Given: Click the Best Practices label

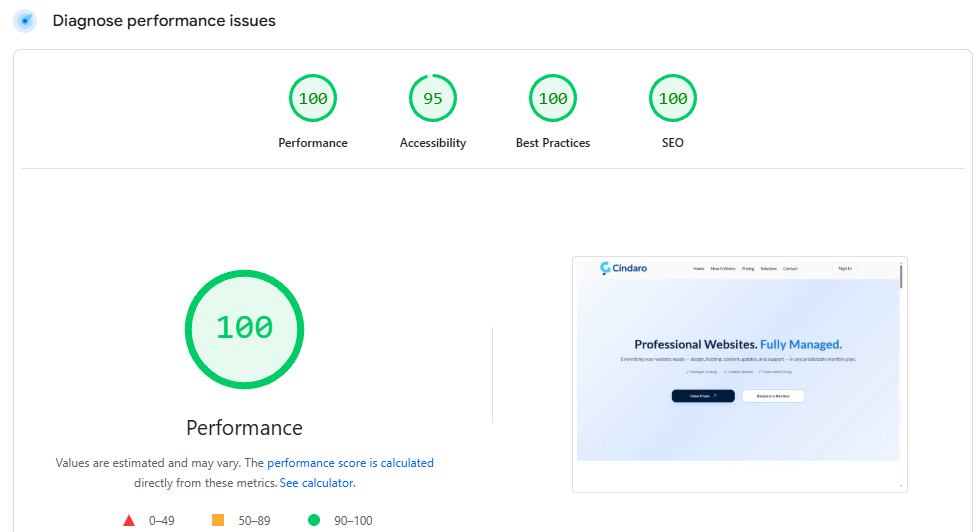Looking at the screenshot, I should coord(553,143).
